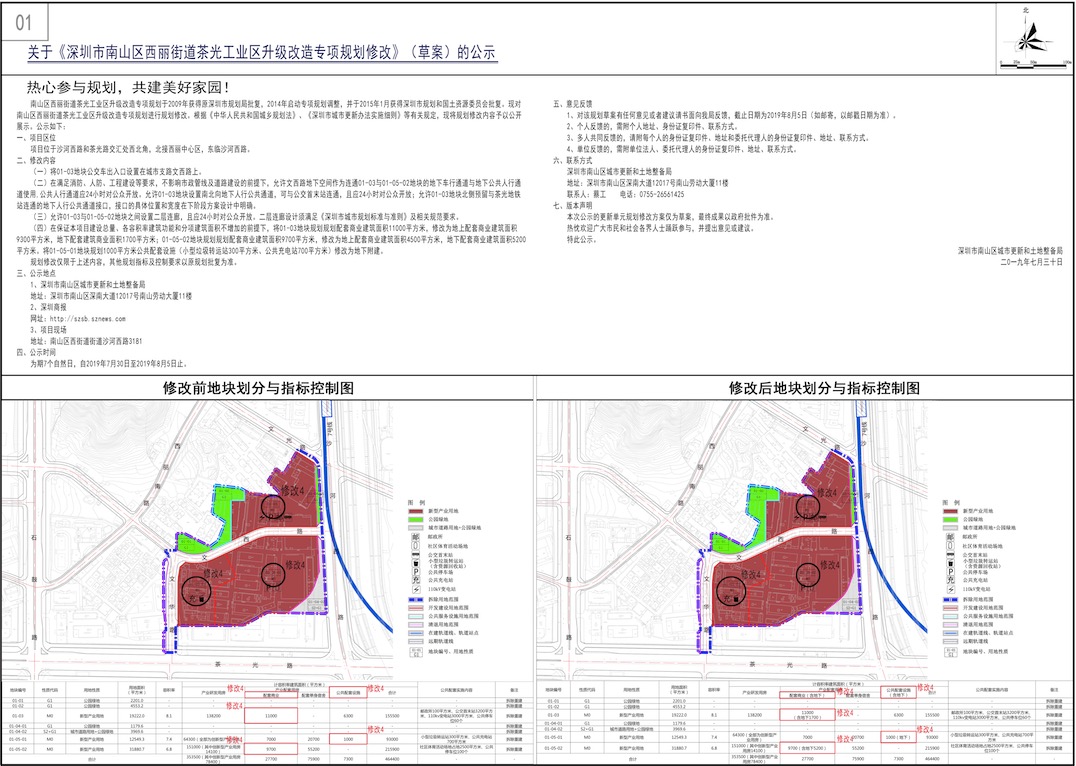Click the heading '热心参与规划，共建美好家园！'
Image resolution: width=1076 pixels, height=766 pixels.
click(128, 88)
